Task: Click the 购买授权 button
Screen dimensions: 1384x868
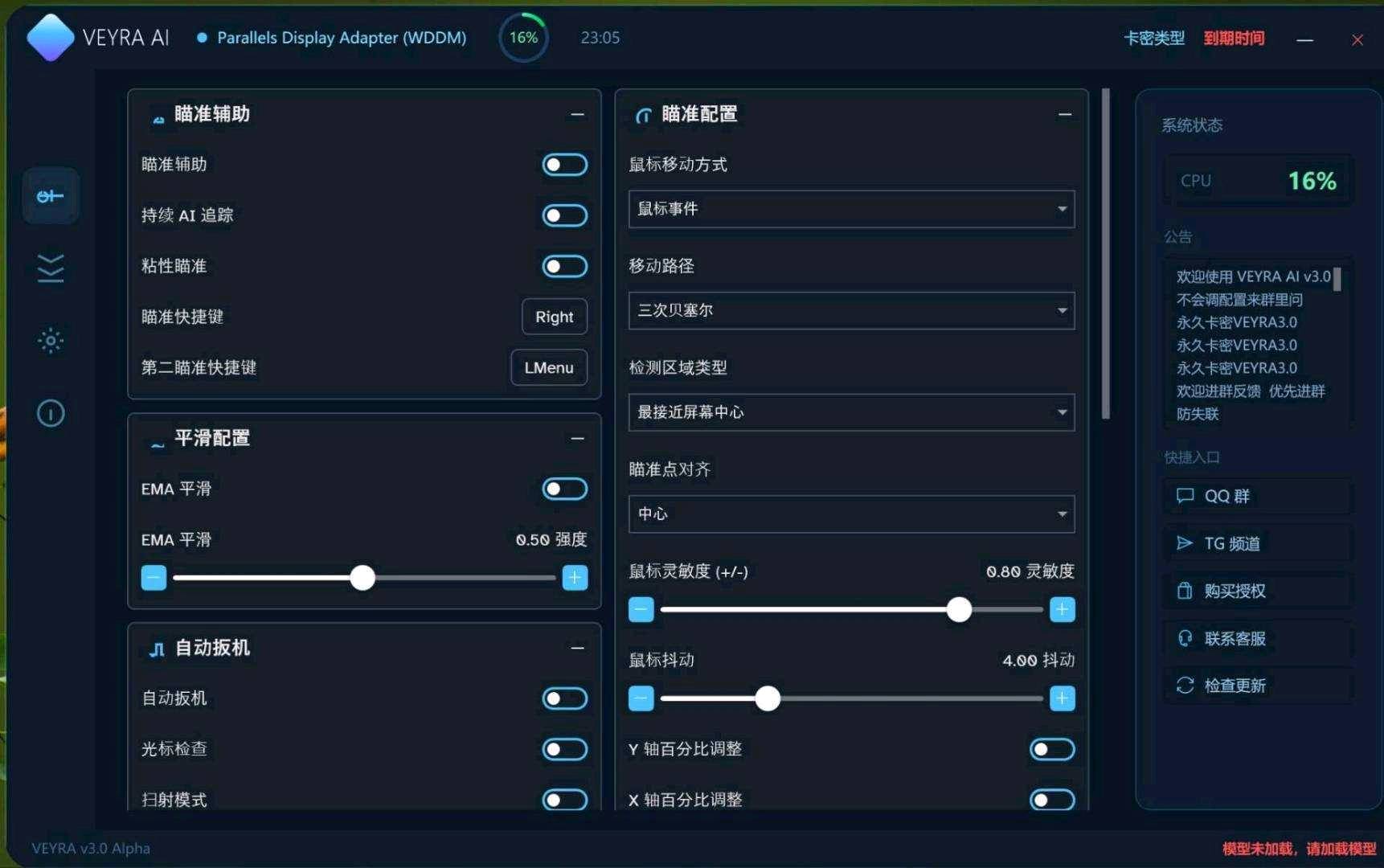Action: (x=1257, y=591)
